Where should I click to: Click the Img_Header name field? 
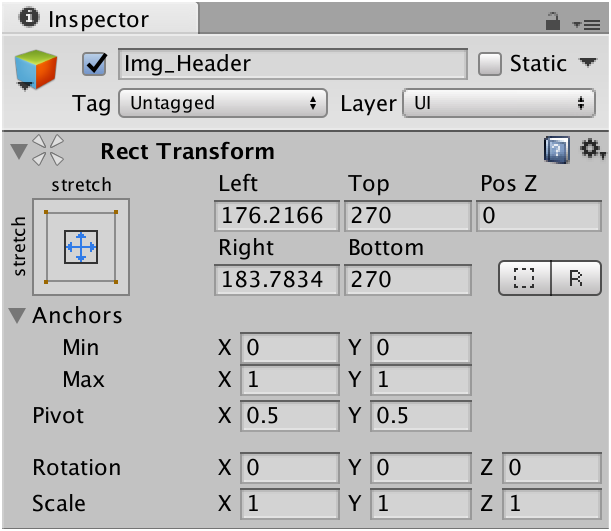coord(292,64)
